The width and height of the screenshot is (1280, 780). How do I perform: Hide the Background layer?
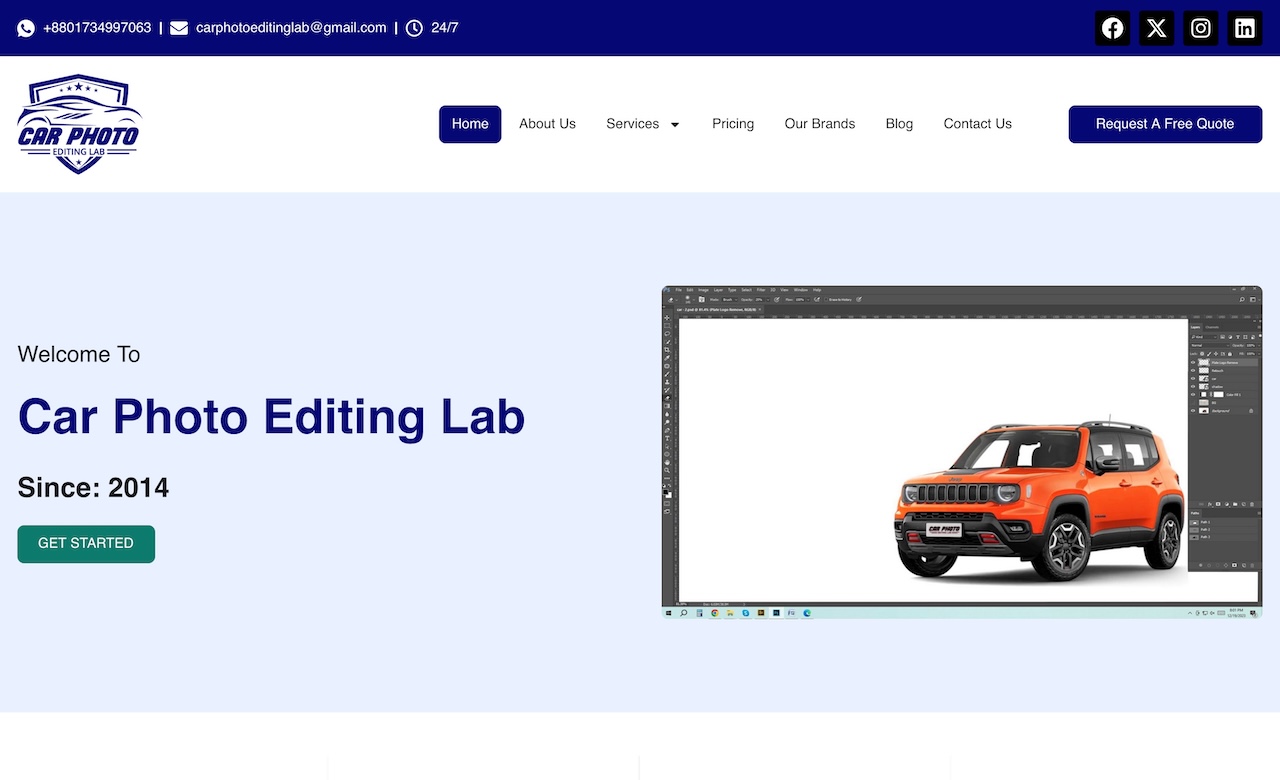(x=1193, y=411)
